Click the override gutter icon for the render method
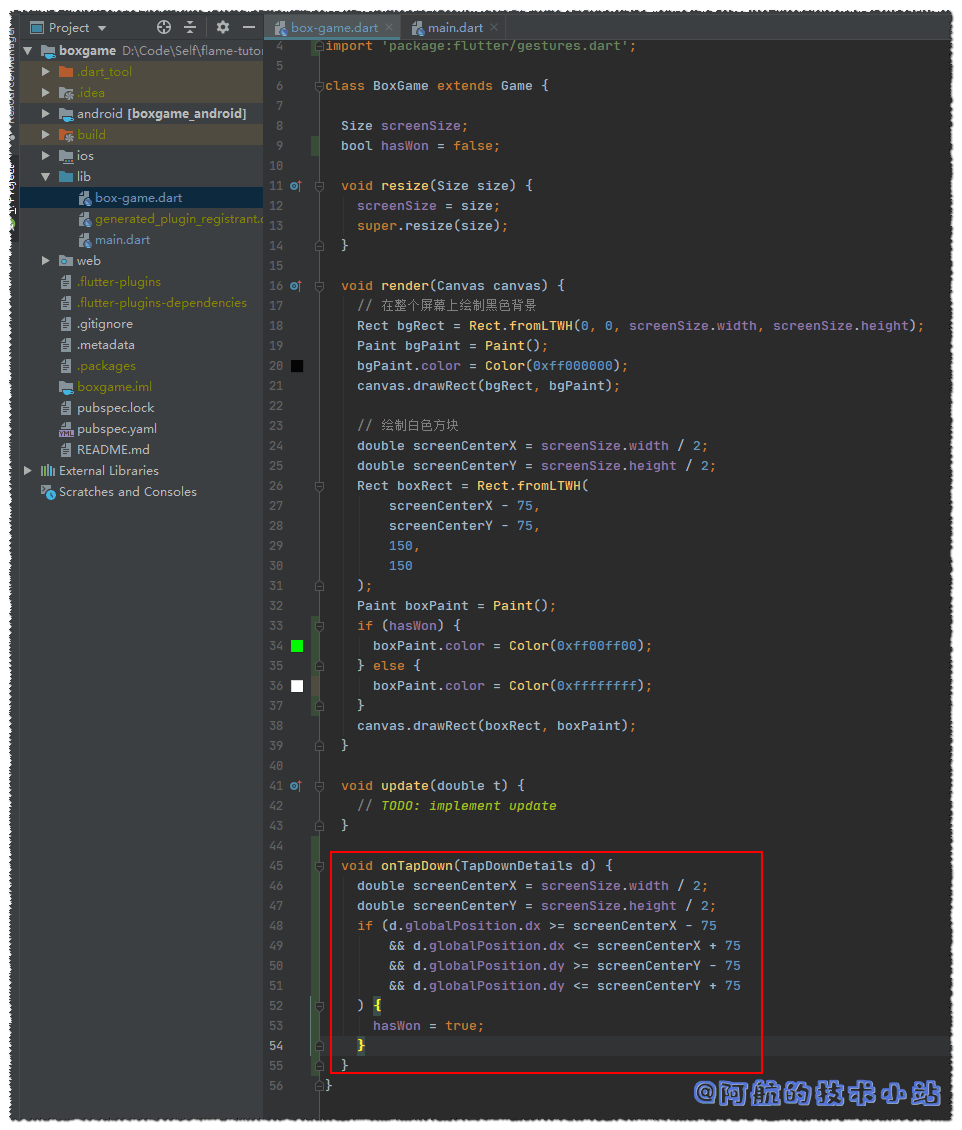This screenshot has width=962, height=1130. coord(295,286)
